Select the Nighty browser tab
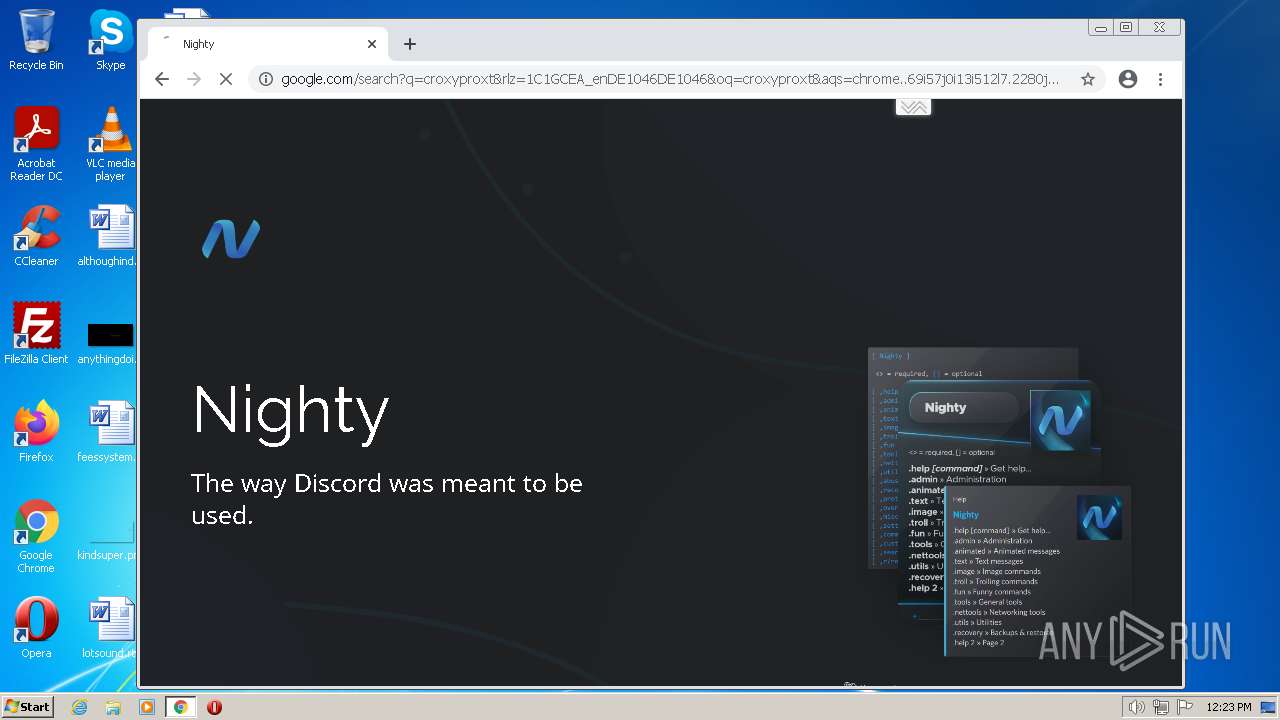Screen dimensions: 1280x720 [x=268, y=44]
